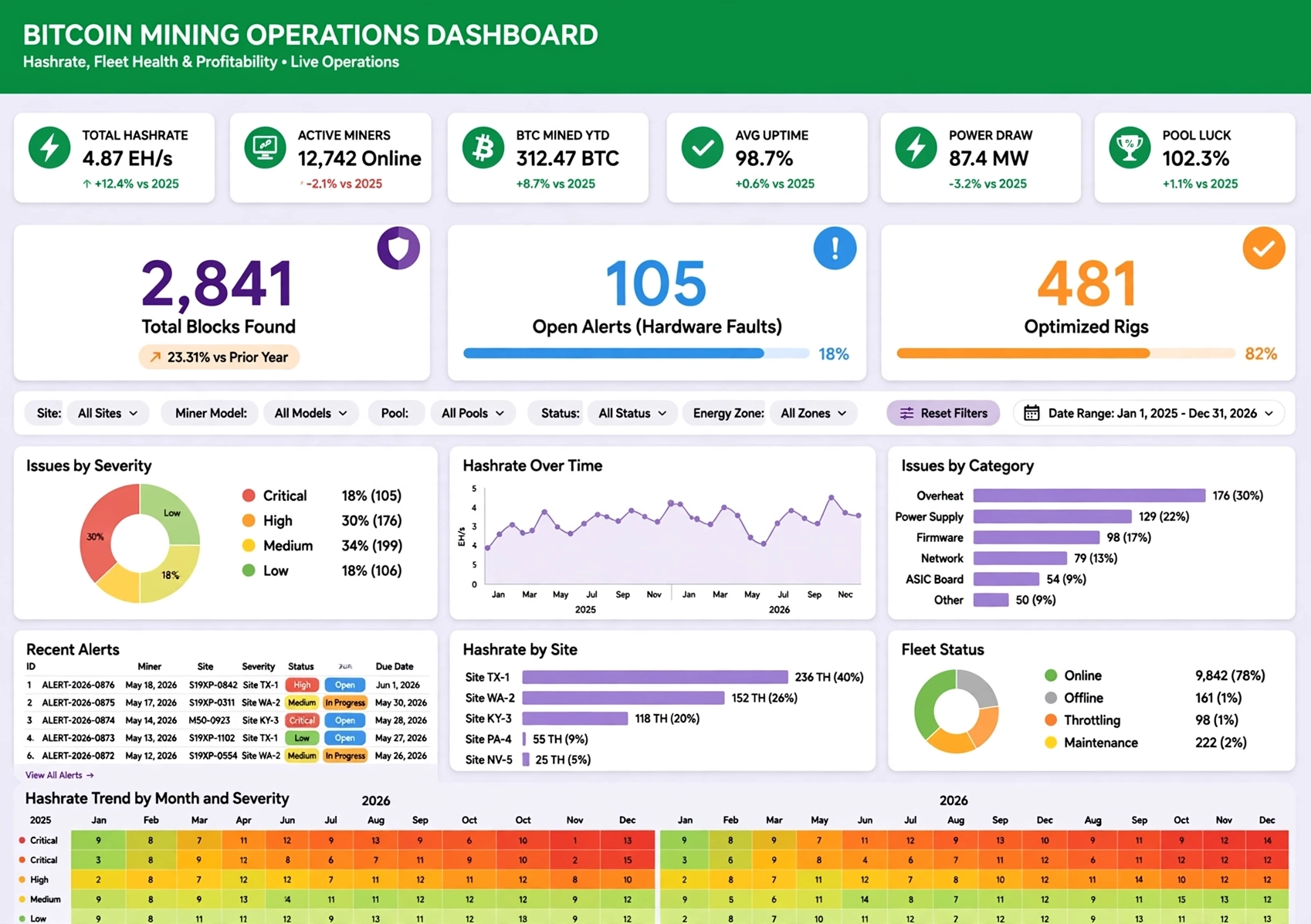Click the Issues by Severity donut chart
Image resolution: width=1311 pixels, height=924 pixels.
[140, 543]
